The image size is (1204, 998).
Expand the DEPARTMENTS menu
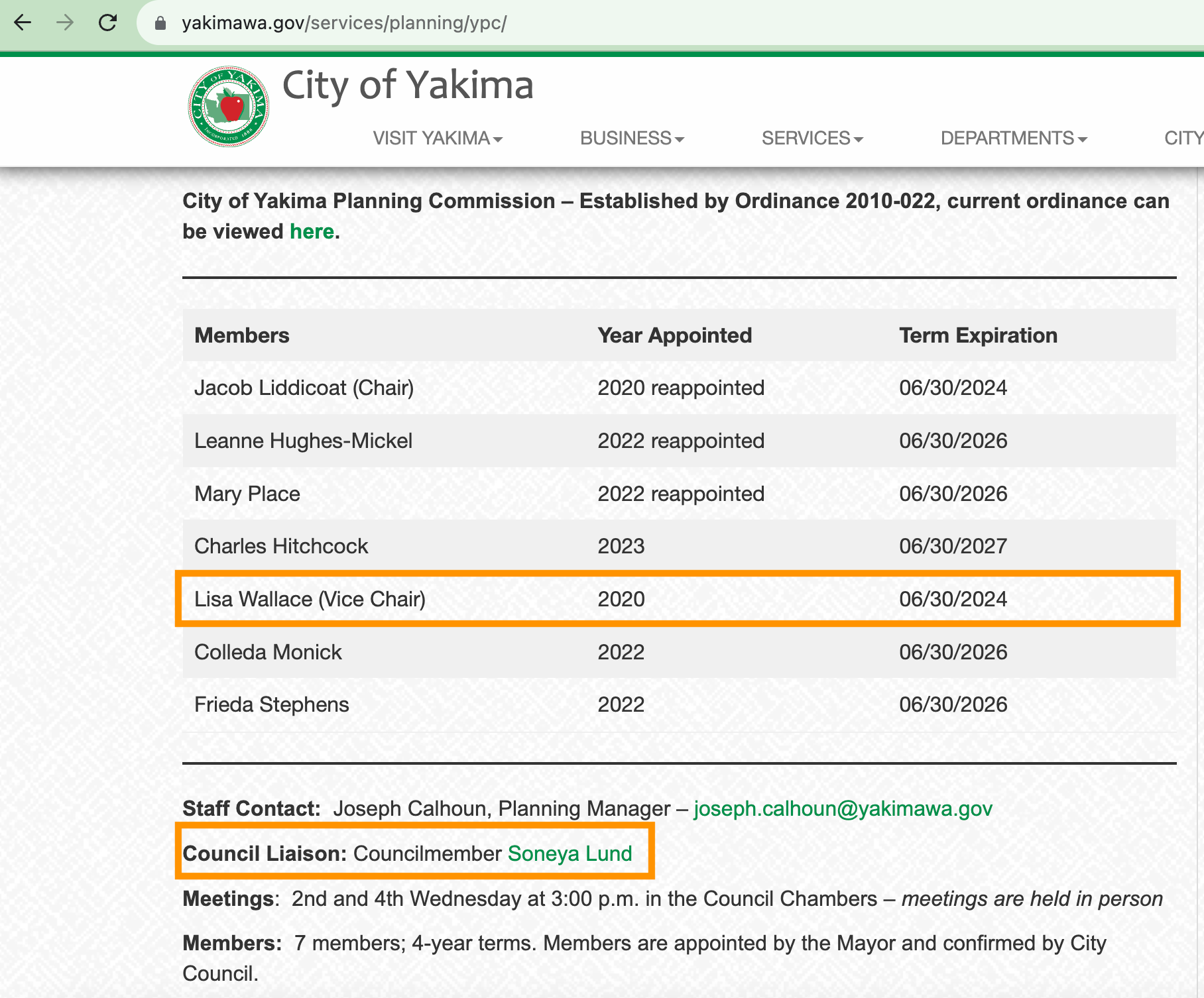tap(1014, 139)
